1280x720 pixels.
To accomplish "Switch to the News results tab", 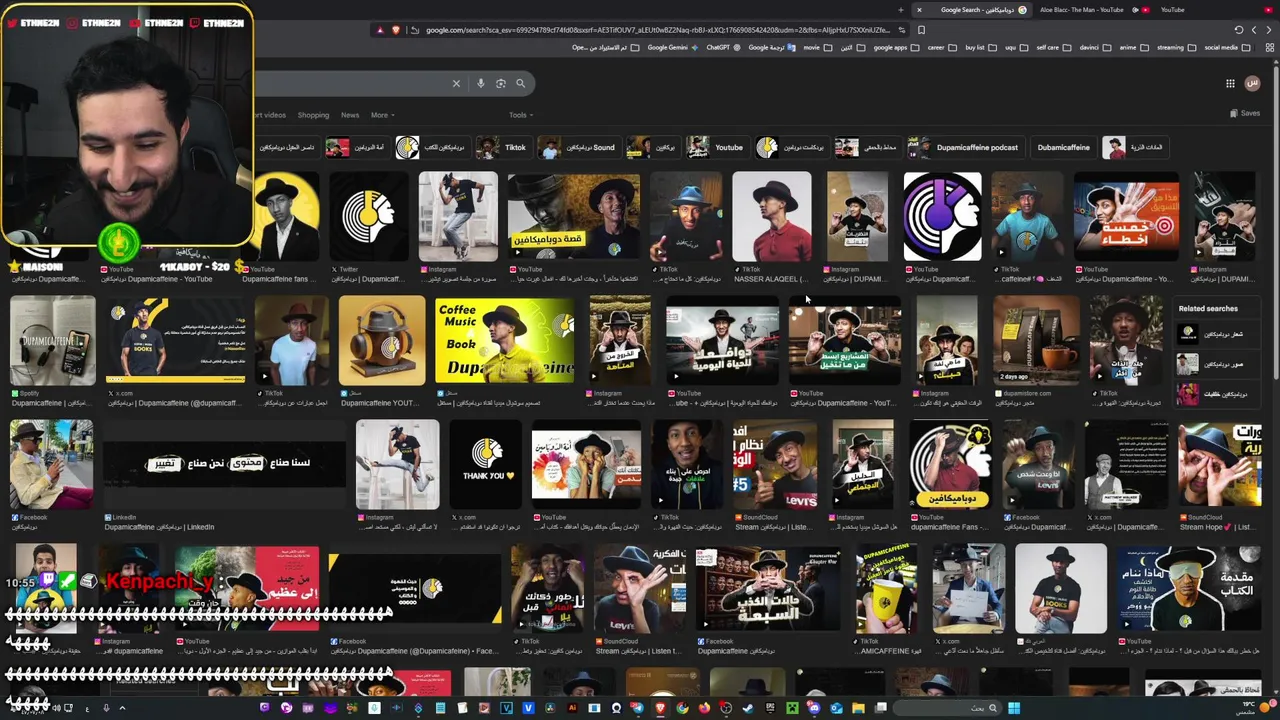I will pyautogui.click(x=350, y=115).
